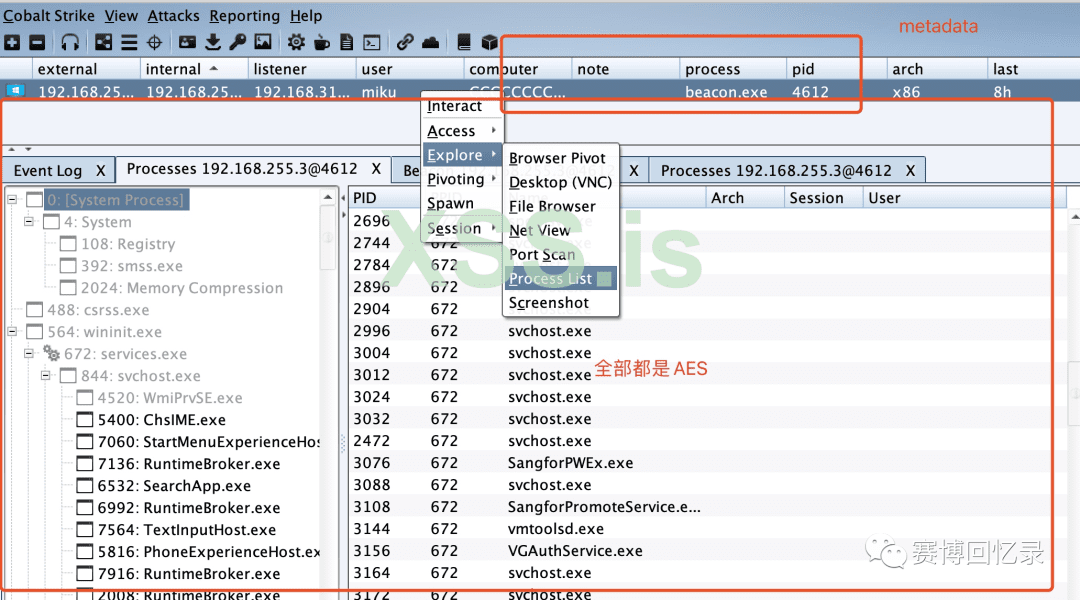Disconnect from team server (minus icon)

point(37,43)
